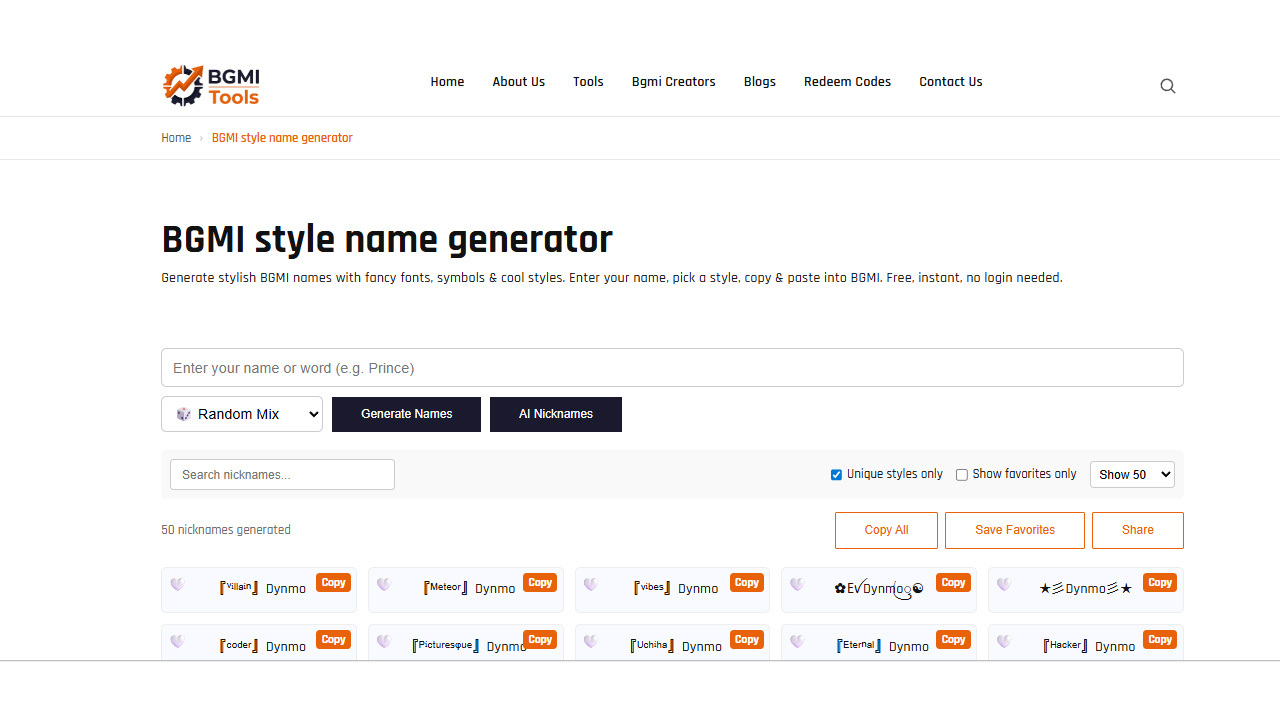Favorite the Meteor Dynmo nickname heart
Viewport: 1280px width, 720px height.
pos(384,585)
